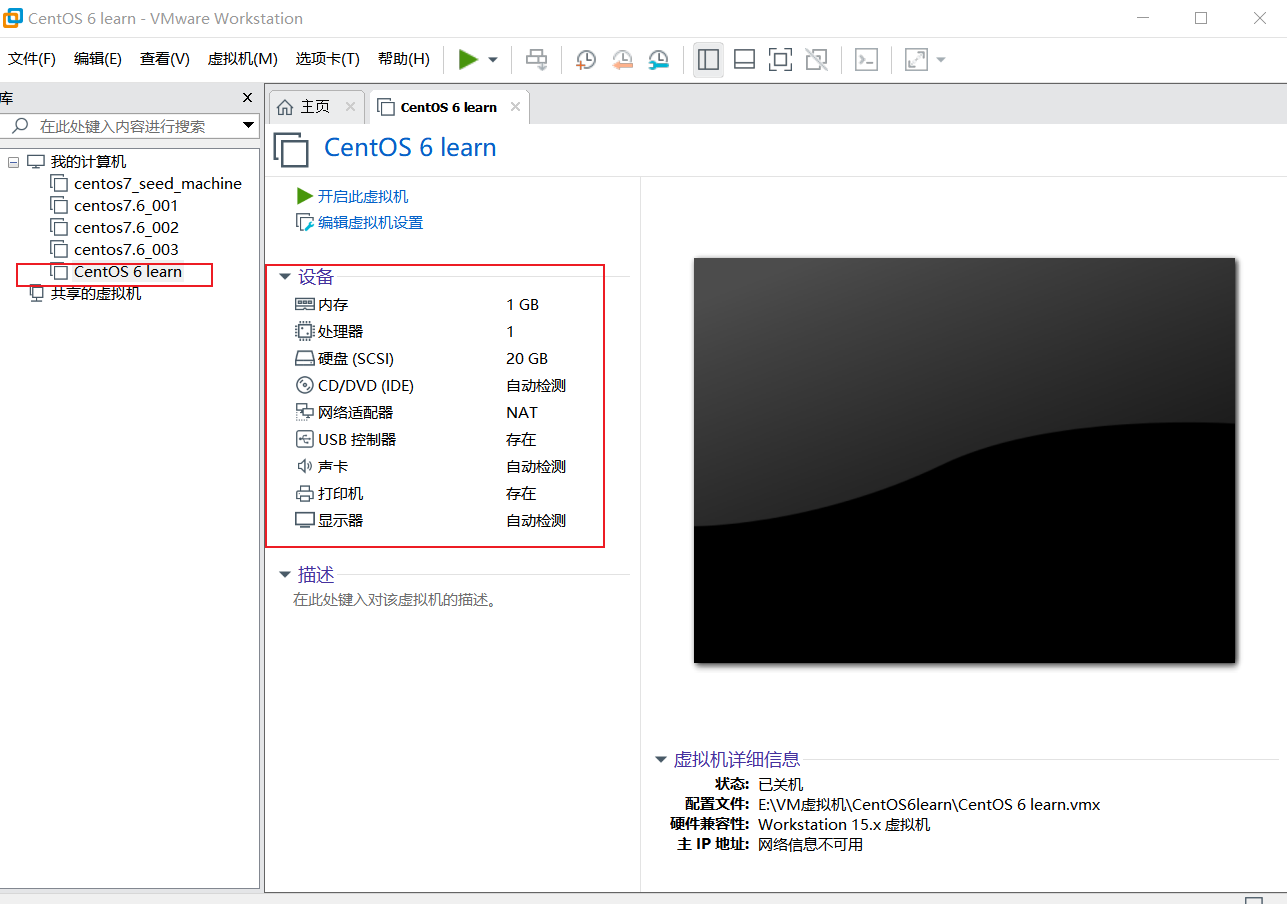This screenshot has height=904, width=1287.
Task: Click the Unity mode toolbar icon
Action: (x=816, y=59)
